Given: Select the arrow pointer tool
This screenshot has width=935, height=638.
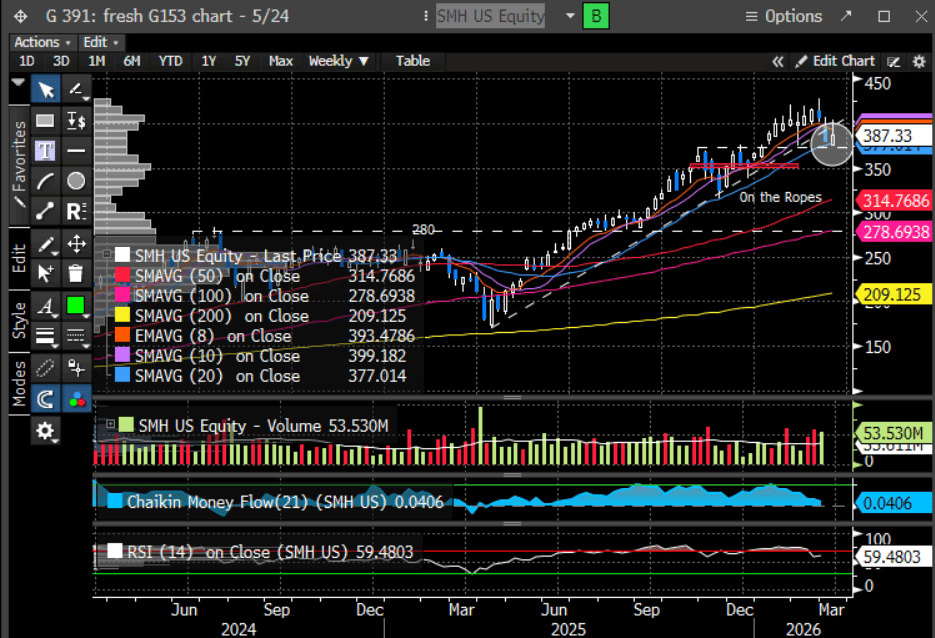Looking at the screenshot, I should (x=46, y=90).
